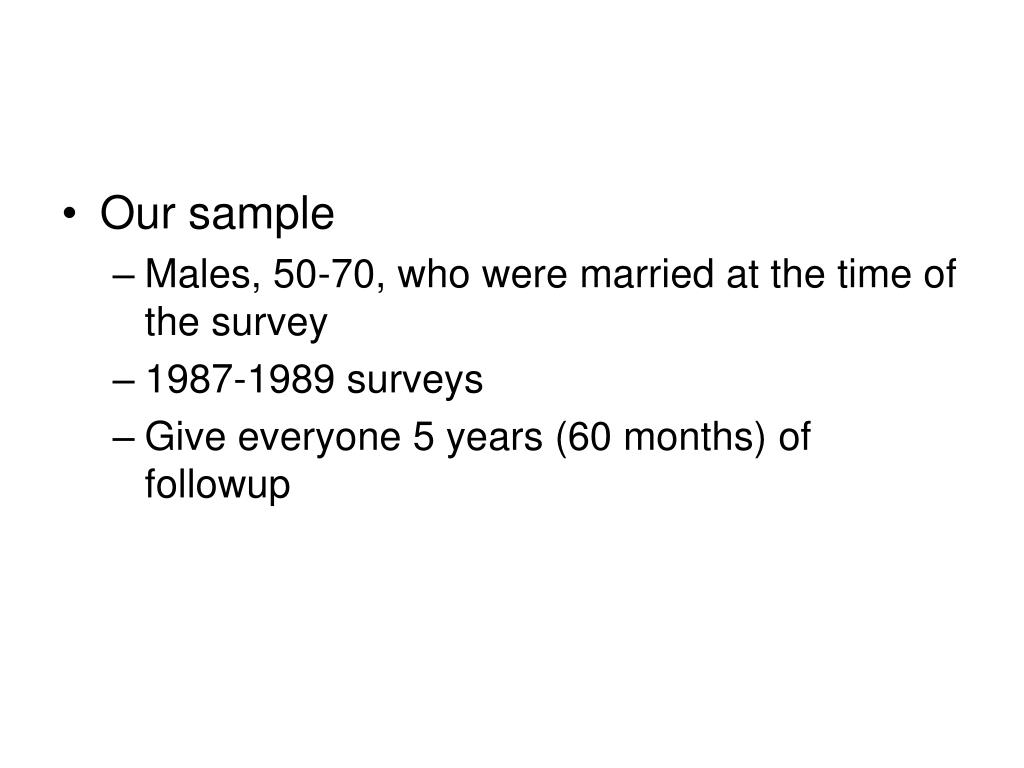Click the word "surveys"

pyautogui.click(x=415, y=382)
